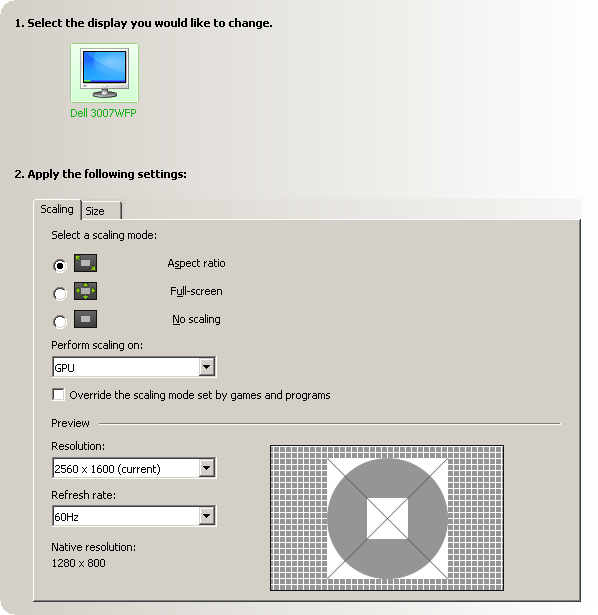Click the scaling preview test pattern image

387,518
